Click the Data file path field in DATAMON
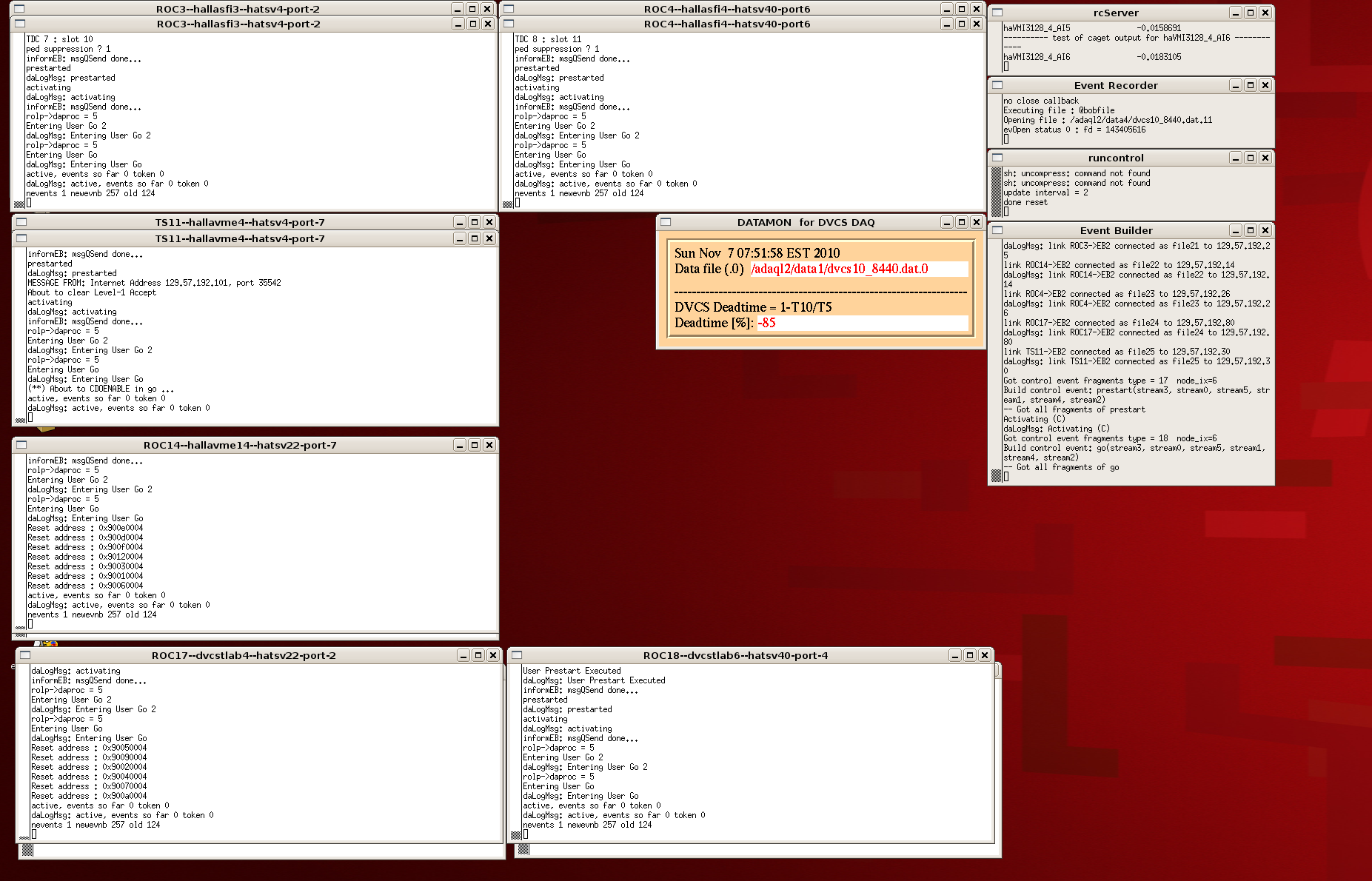Screen dimensions: 1372x881 [859, 269]
